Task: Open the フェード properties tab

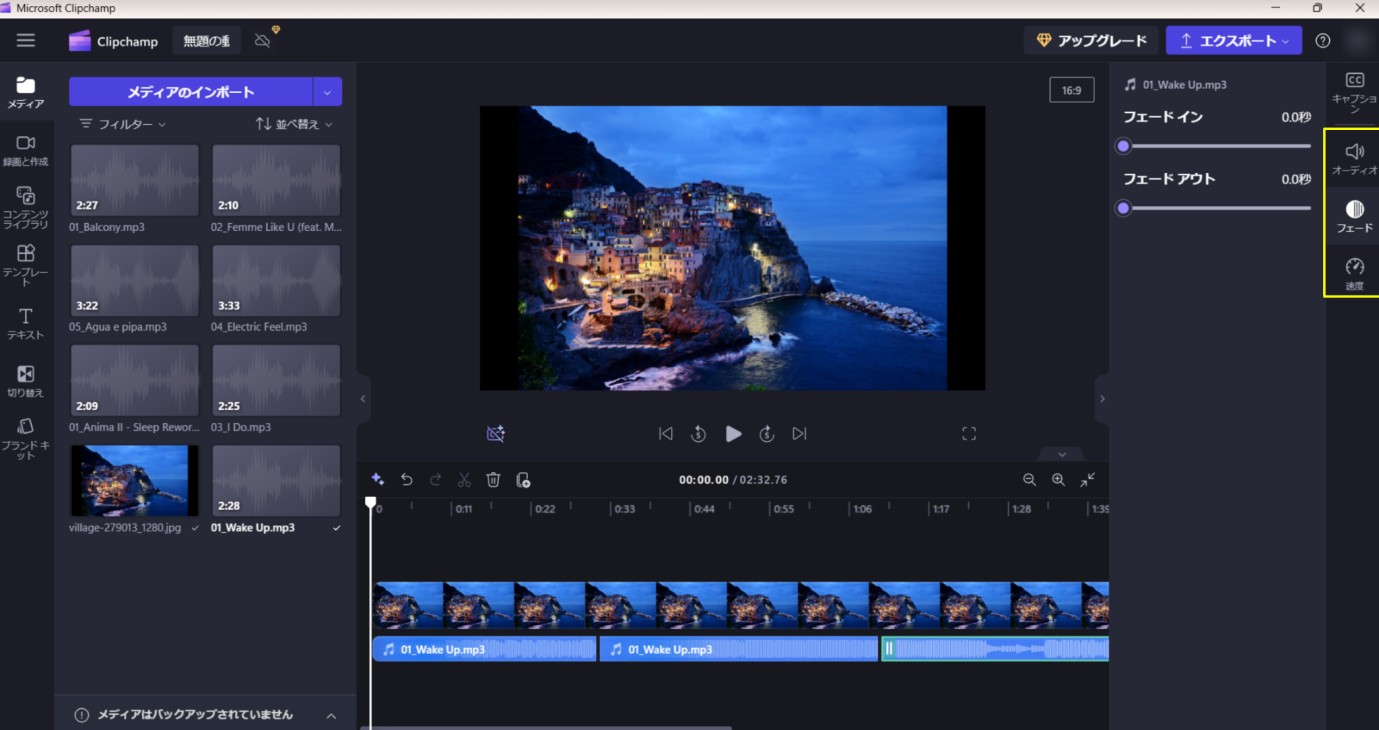Action: [x=1354, y=216]
